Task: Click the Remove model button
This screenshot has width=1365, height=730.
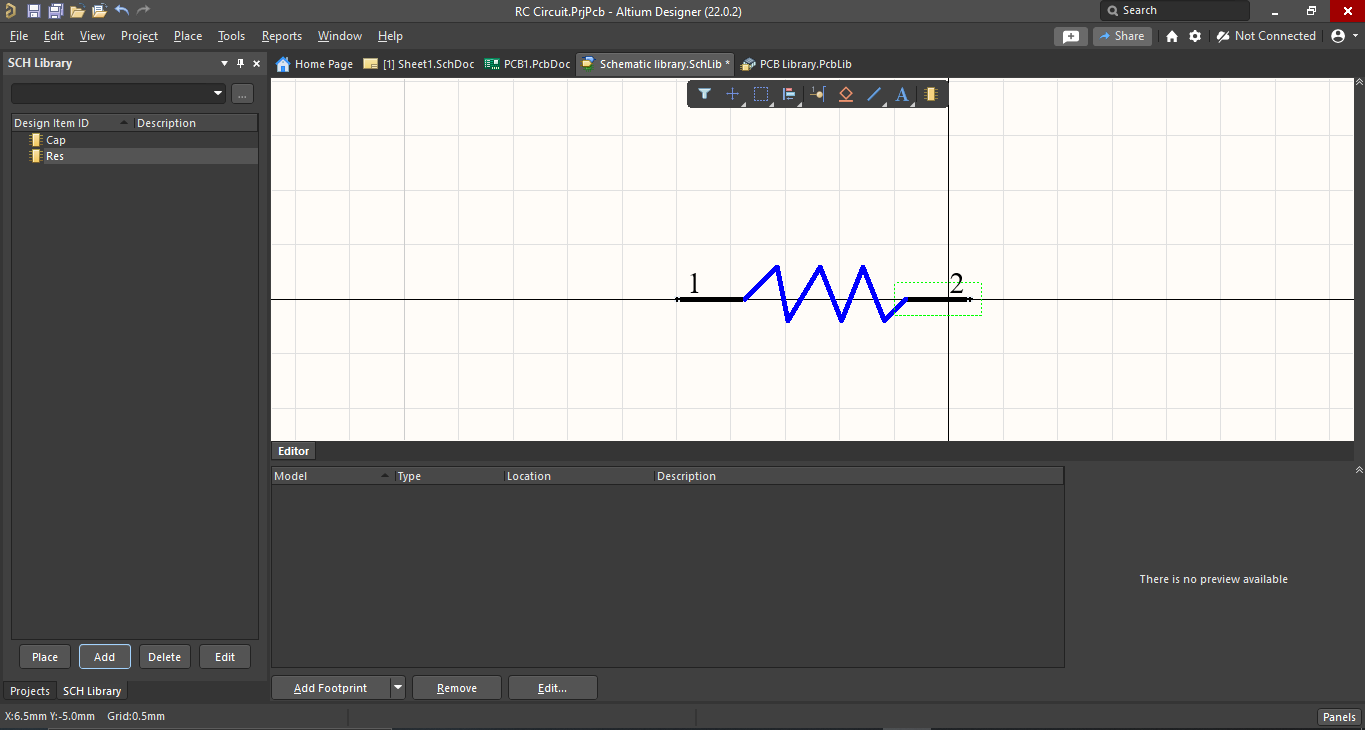Action: pos(457,688)
